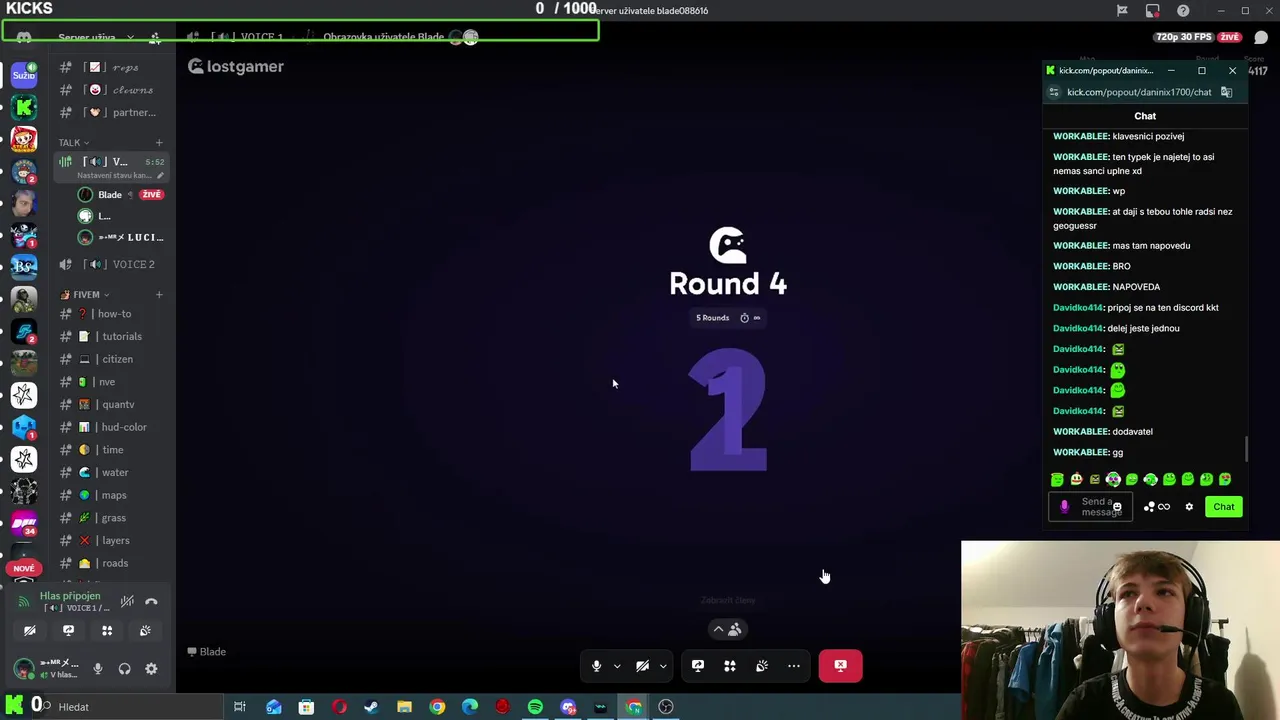Disconnect from voice with the hang-up icon
The height and width of the screenshot is (720, 1280).
(151, 601)
